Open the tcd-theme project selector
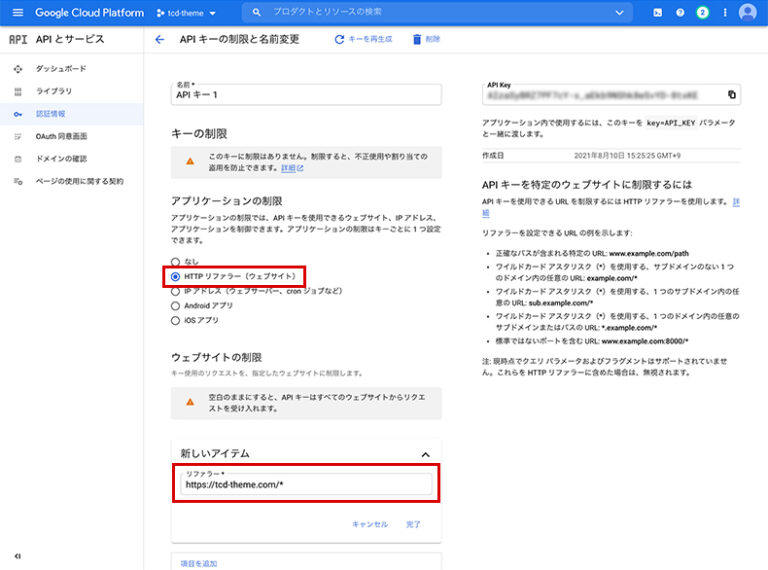The width and height of the screenshot is (768, 570). (x=186, y=13)
